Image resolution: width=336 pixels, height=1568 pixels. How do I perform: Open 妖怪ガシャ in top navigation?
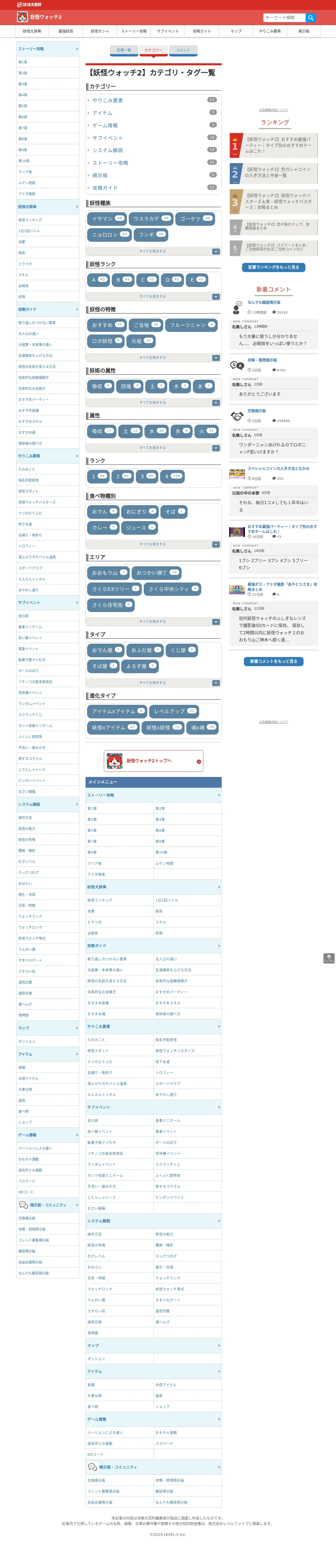pyautogui.click(x=100, y=31)
